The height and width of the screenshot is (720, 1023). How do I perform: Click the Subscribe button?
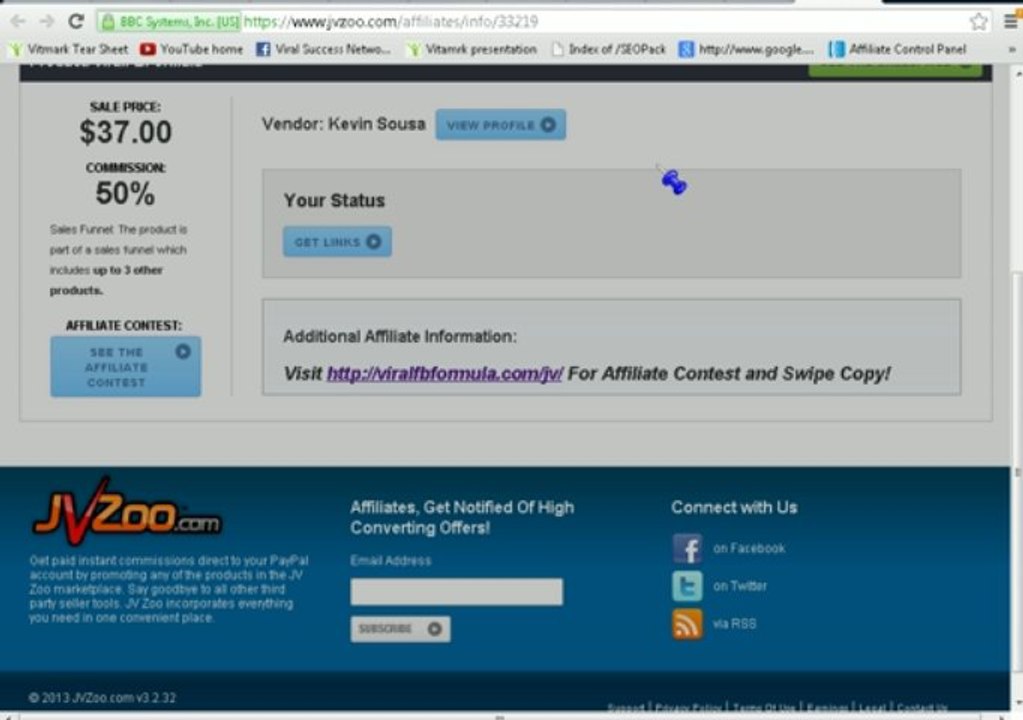pos(400,629)
